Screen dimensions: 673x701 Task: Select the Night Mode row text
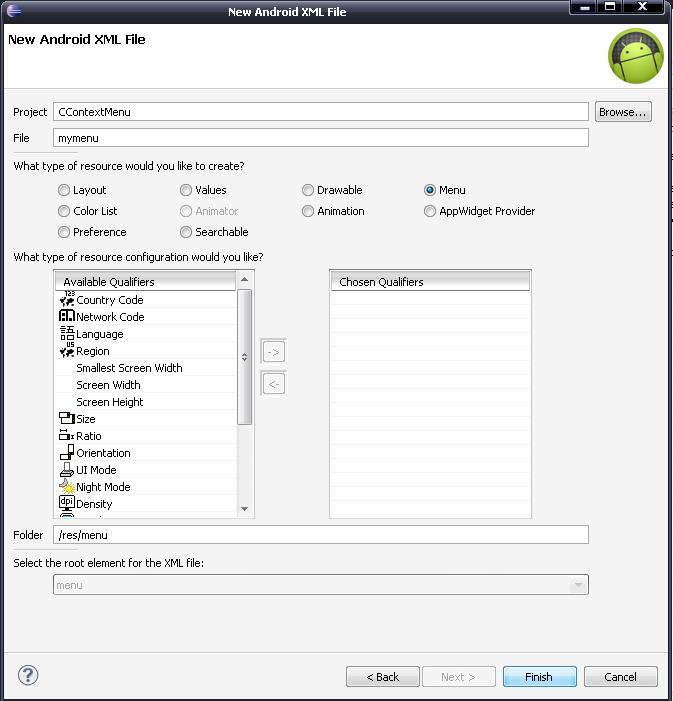(103, 487)
